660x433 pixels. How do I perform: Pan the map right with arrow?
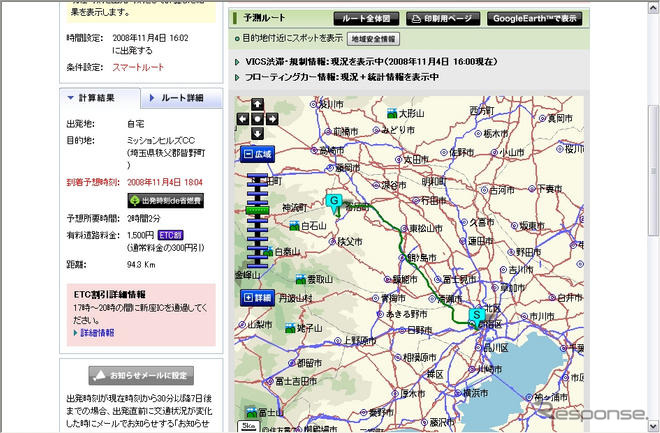point(272,119)
